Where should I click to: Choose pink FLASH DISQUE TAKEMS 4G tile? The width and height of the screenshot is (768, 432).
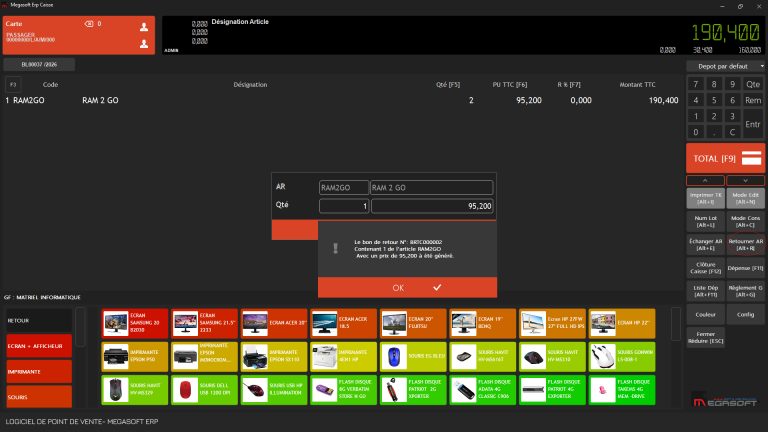pyautogui.click(x=622, y=390)
